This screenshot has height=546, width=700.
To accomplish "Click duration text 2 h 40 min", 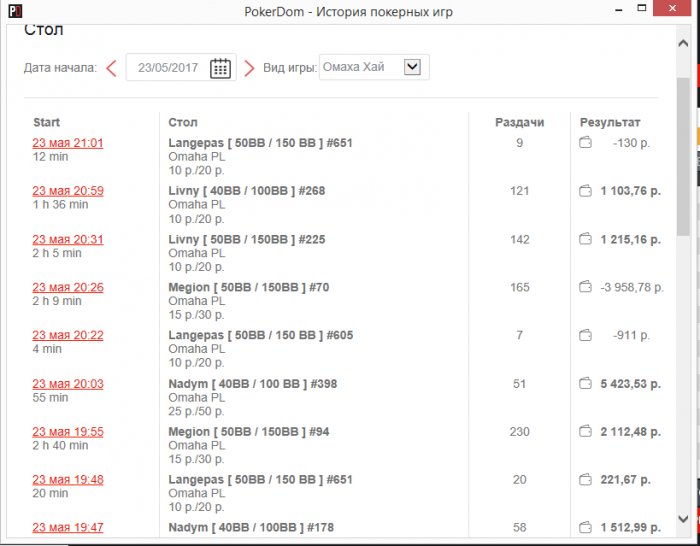I will [x=60, y=445].
